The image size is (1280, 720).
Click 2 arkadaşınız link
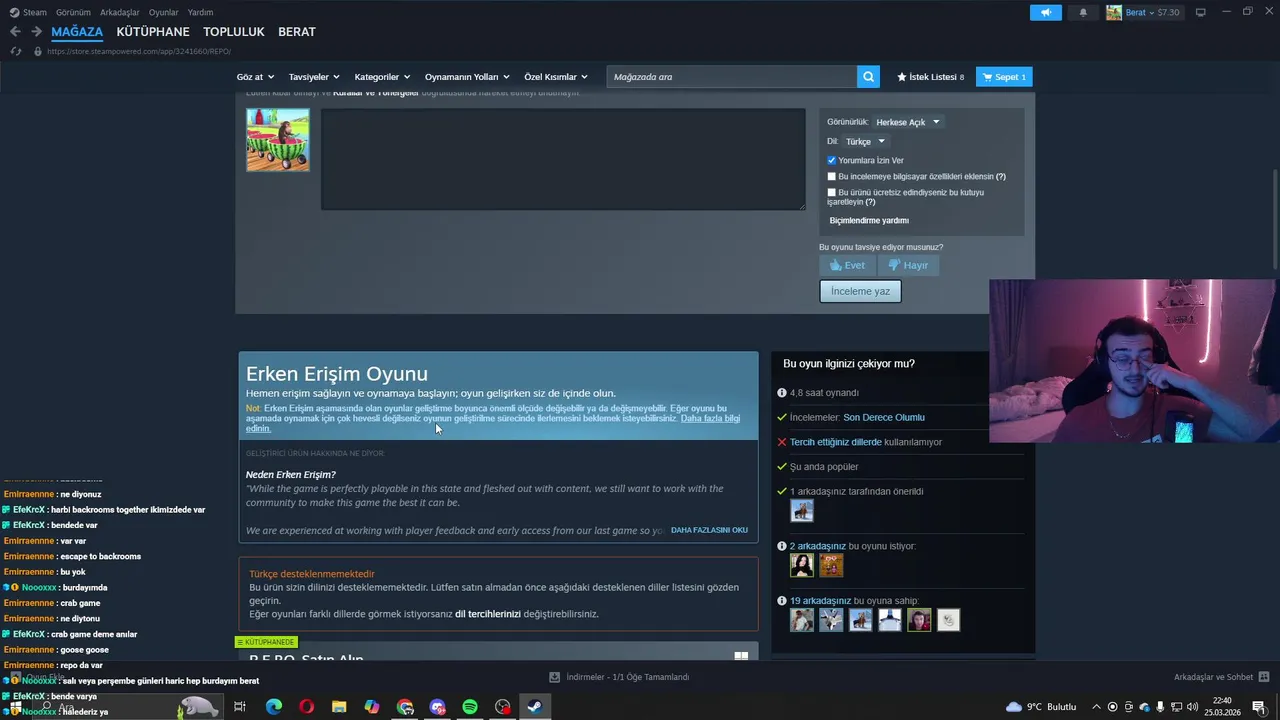818,546
